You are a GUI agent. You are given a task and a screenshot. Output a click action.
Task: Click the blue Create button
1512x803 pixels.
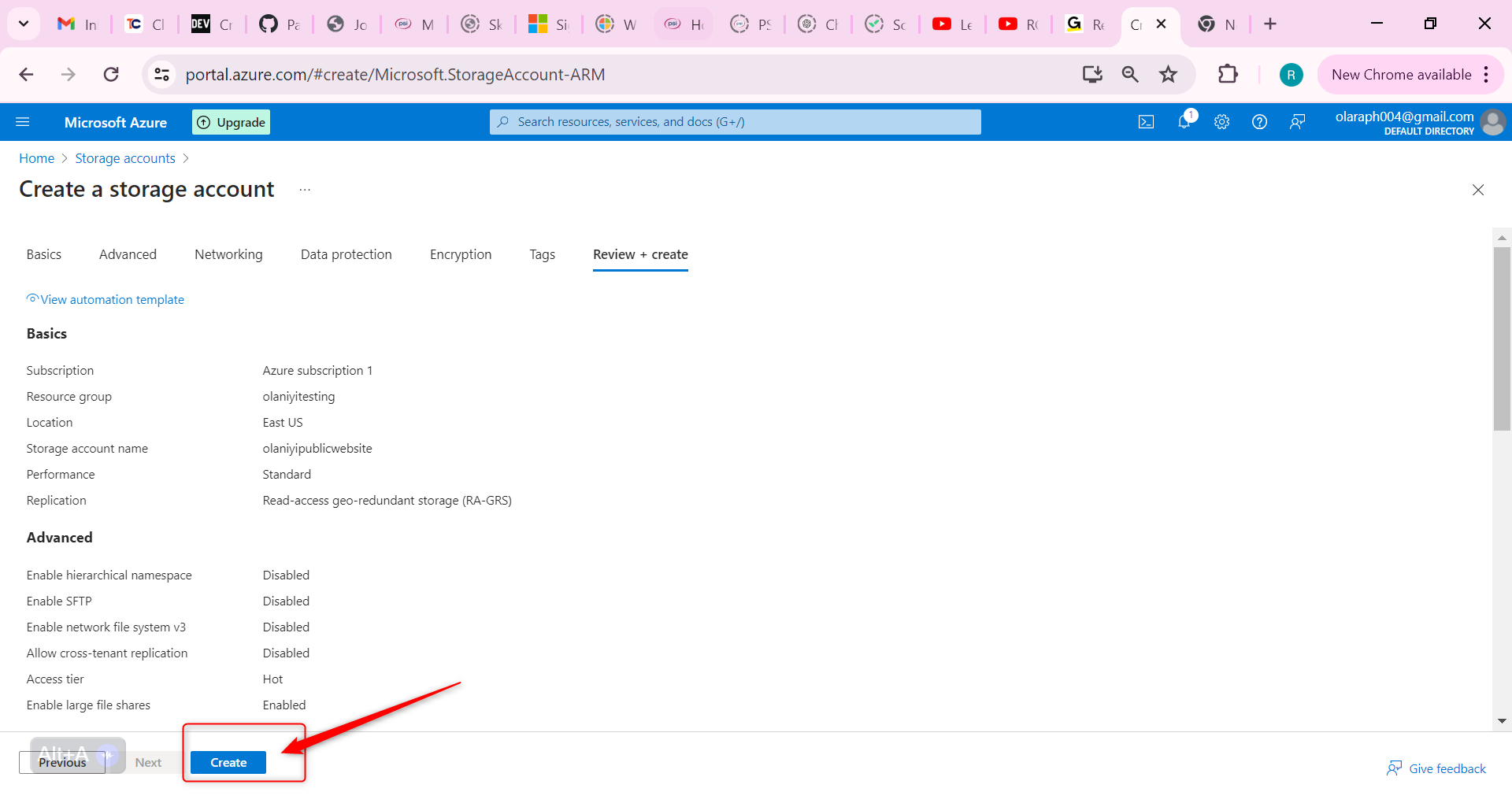228,762
